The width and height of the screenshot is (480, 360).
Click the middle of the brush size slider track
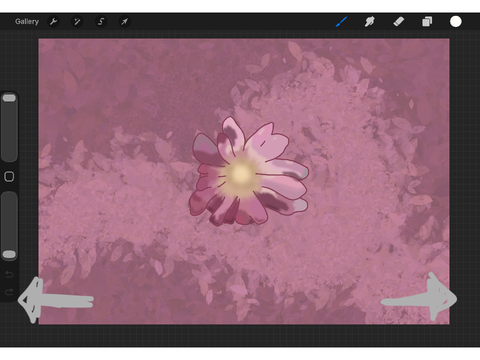pyautogui.click(x=9, y=127)
